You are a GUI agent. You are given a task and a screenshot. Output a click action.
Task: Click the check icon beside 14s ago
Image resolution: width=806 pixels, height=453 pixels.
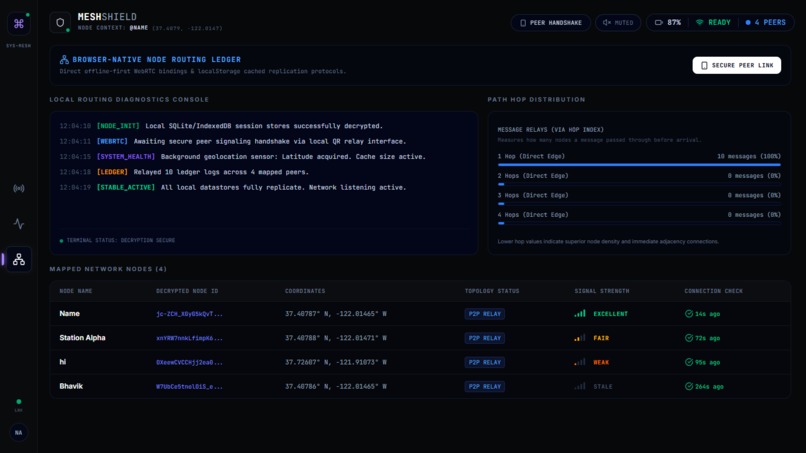(689, 314)
